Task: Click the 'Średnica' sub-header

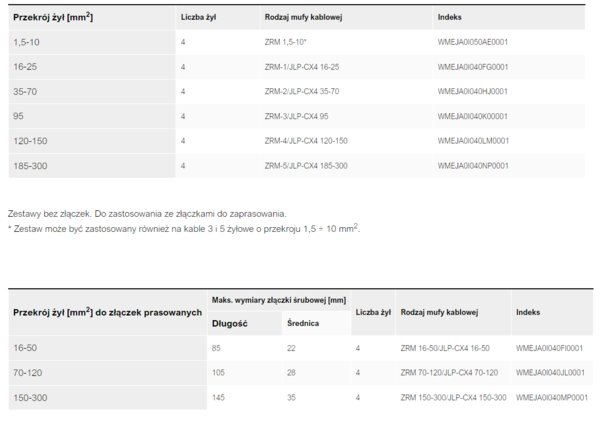Action: 303,323
